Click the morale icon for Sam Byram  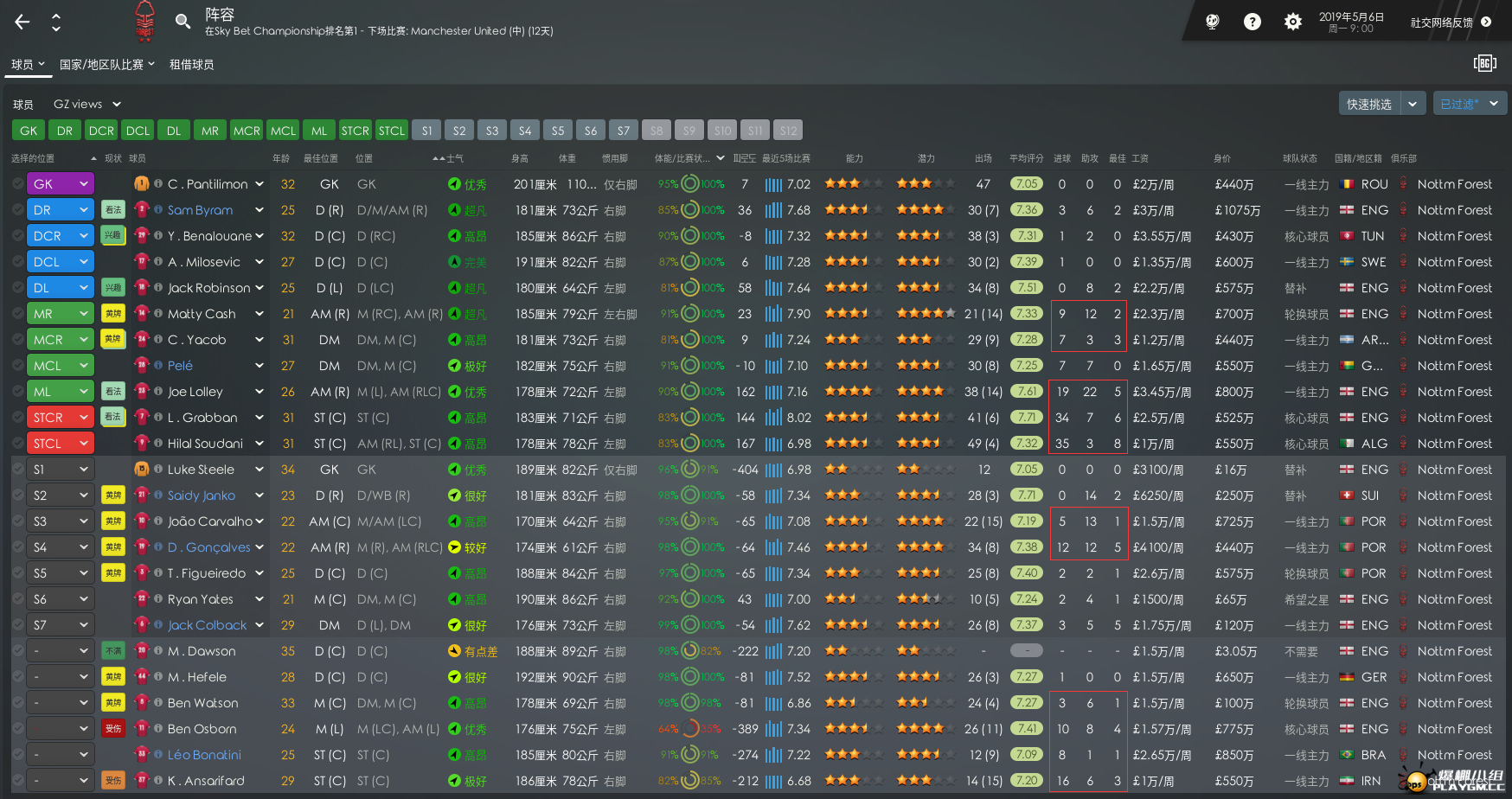tap(454, 210)
